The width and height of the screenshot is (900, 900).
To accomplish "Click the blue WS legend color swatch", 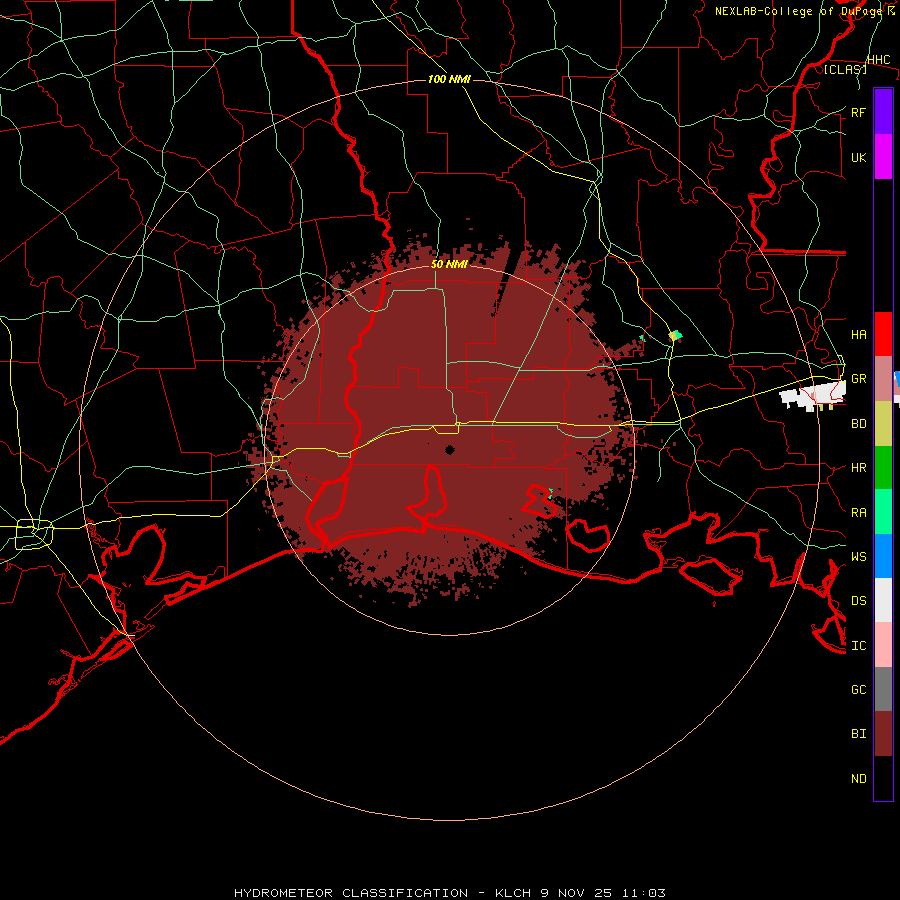I will tap(883, 556).
